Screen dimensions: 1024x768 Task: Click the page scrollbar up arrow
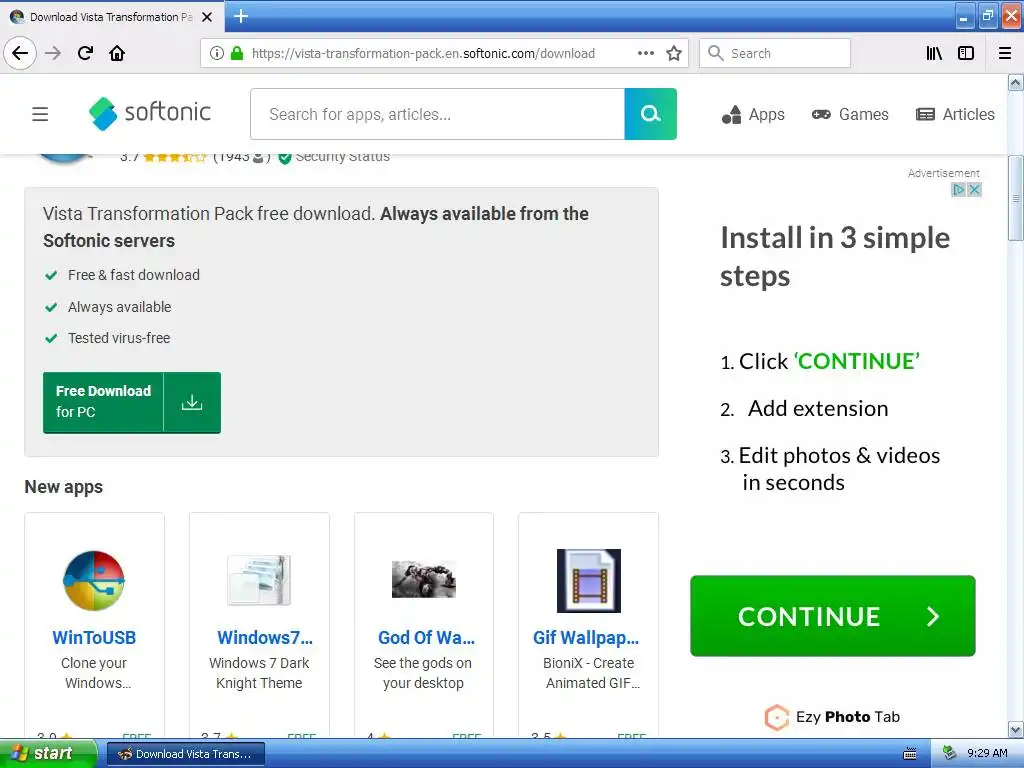[1016, 82]
